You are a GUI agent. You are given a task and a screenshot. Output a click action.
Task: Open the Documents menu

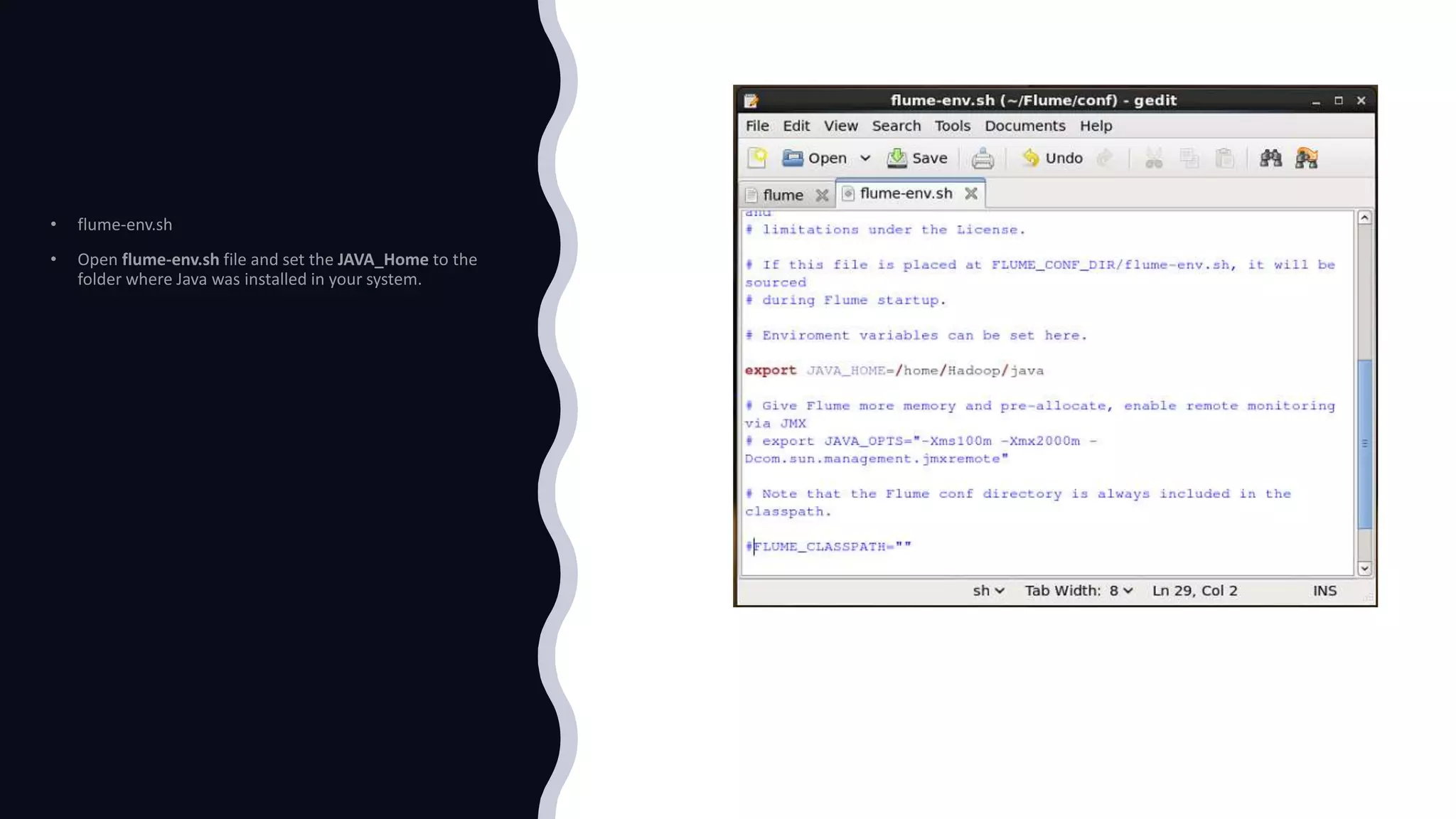coord(1024,126)
